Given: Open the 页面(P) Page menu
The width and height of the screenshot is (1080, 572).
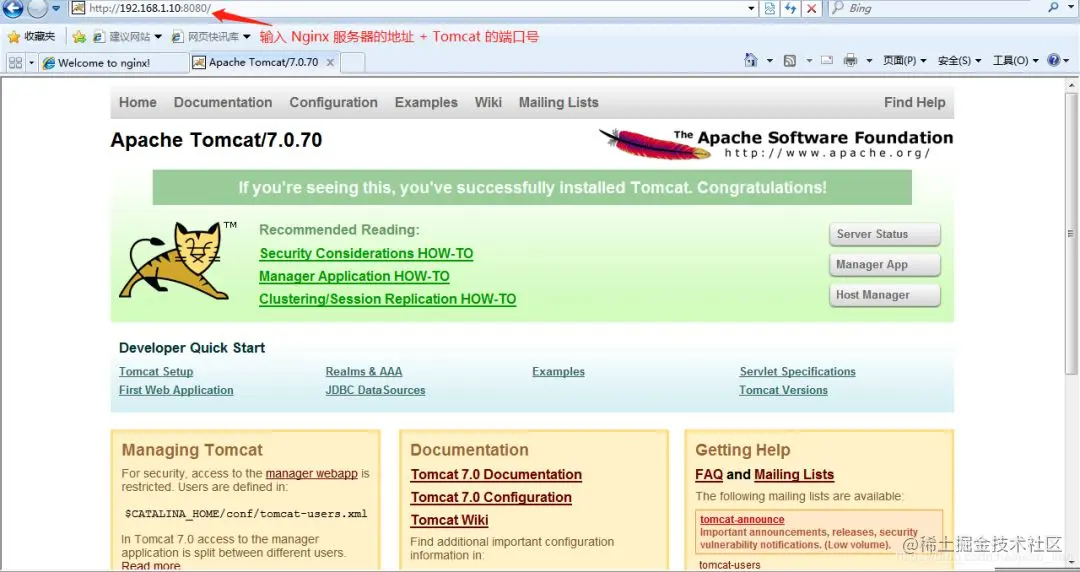Looking at the screenshot, I should click(904, 61).
